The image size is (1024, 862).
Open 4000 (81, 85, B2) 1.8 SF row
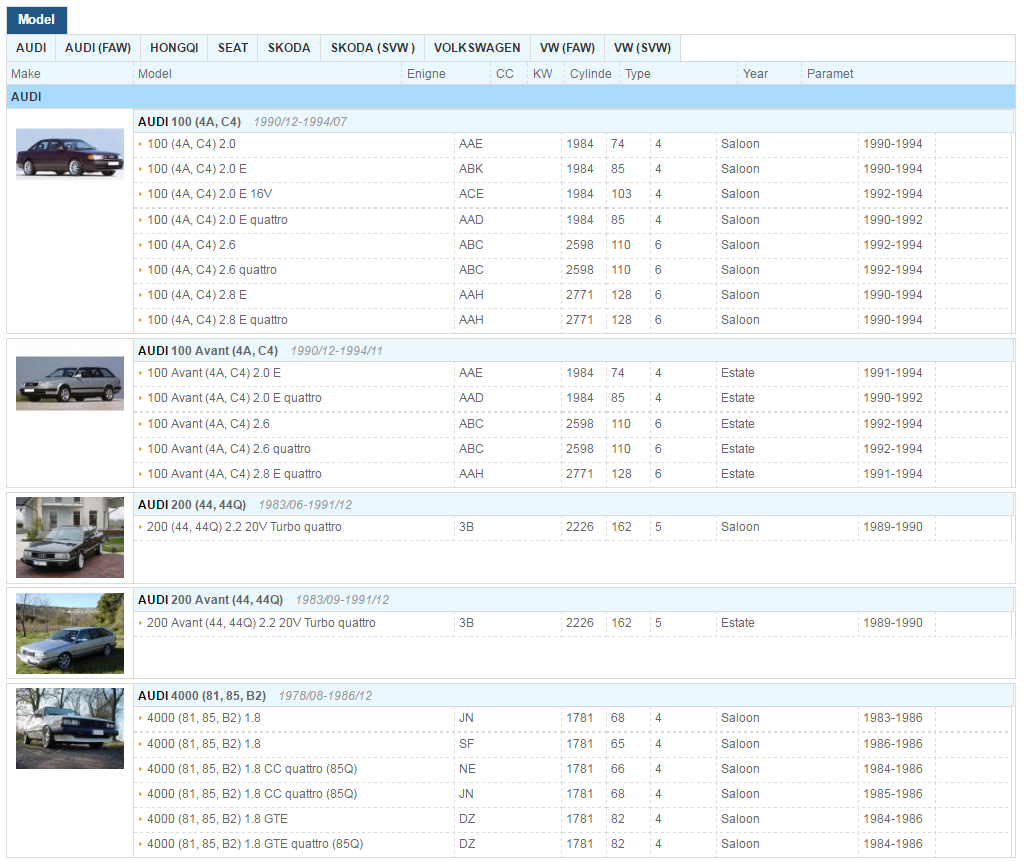(x=204, y=744)
